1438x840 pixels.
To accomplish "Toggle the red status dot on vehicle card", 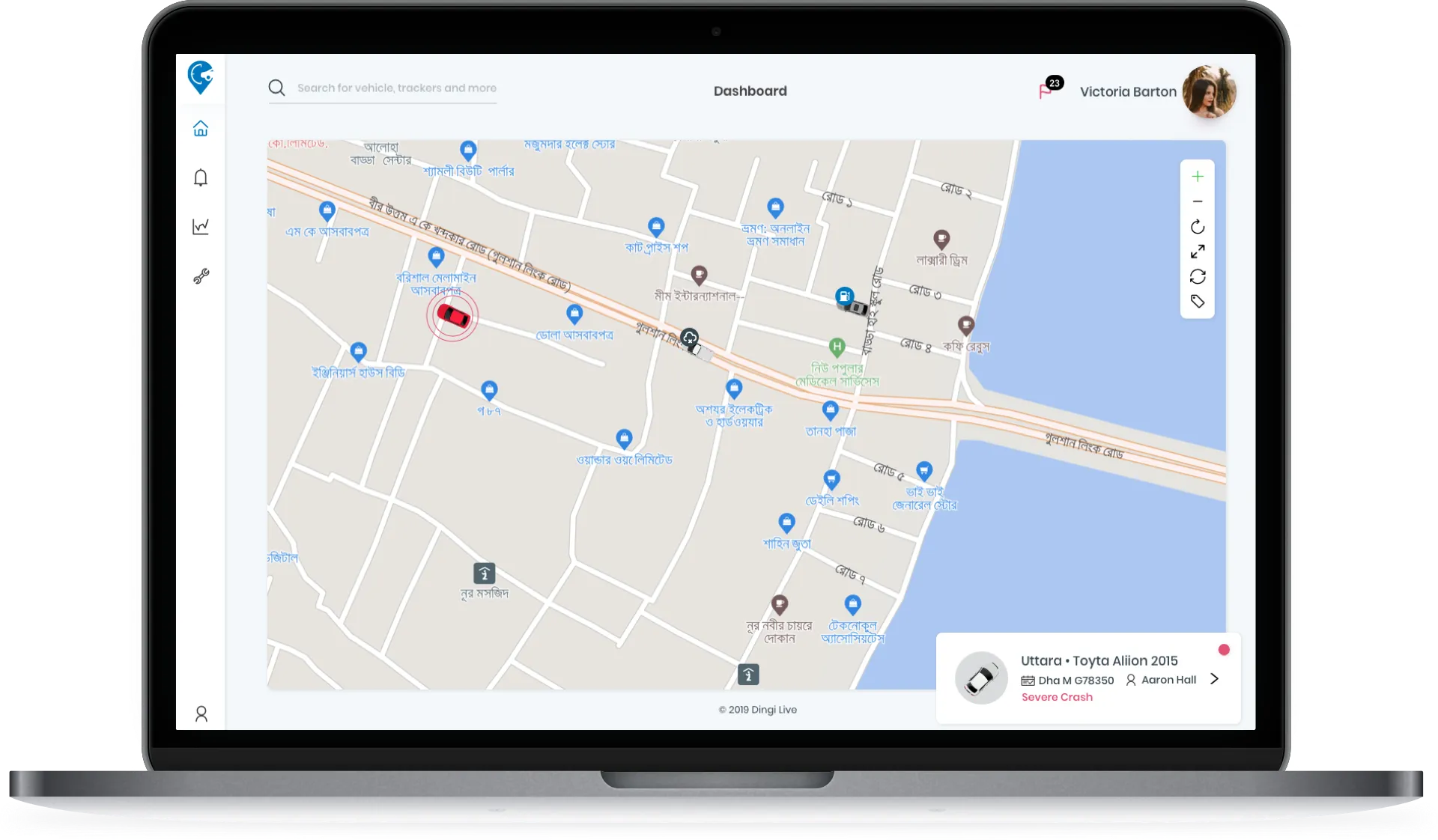I will (x=1224, y=651).
